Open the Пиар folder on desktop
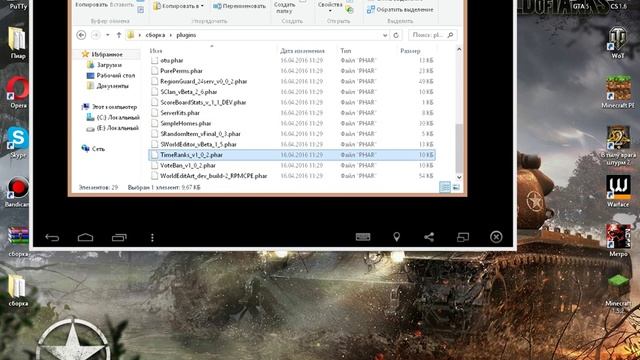This screenshot has width=640, height=360. pyautogui.click(x=18, y=43)
